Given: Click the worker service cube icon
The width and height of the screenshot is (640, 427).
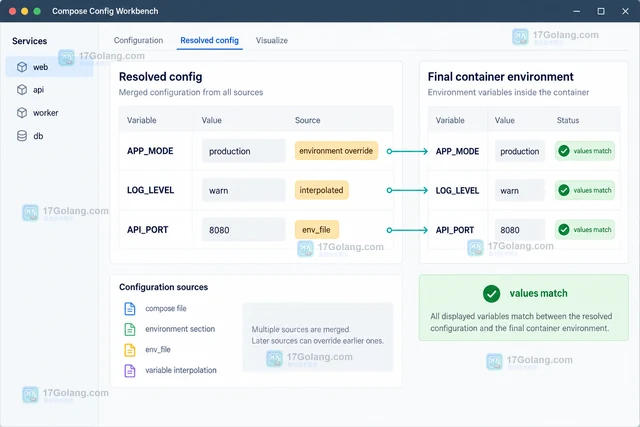Looking at the screenshot, I should (22, 113).
